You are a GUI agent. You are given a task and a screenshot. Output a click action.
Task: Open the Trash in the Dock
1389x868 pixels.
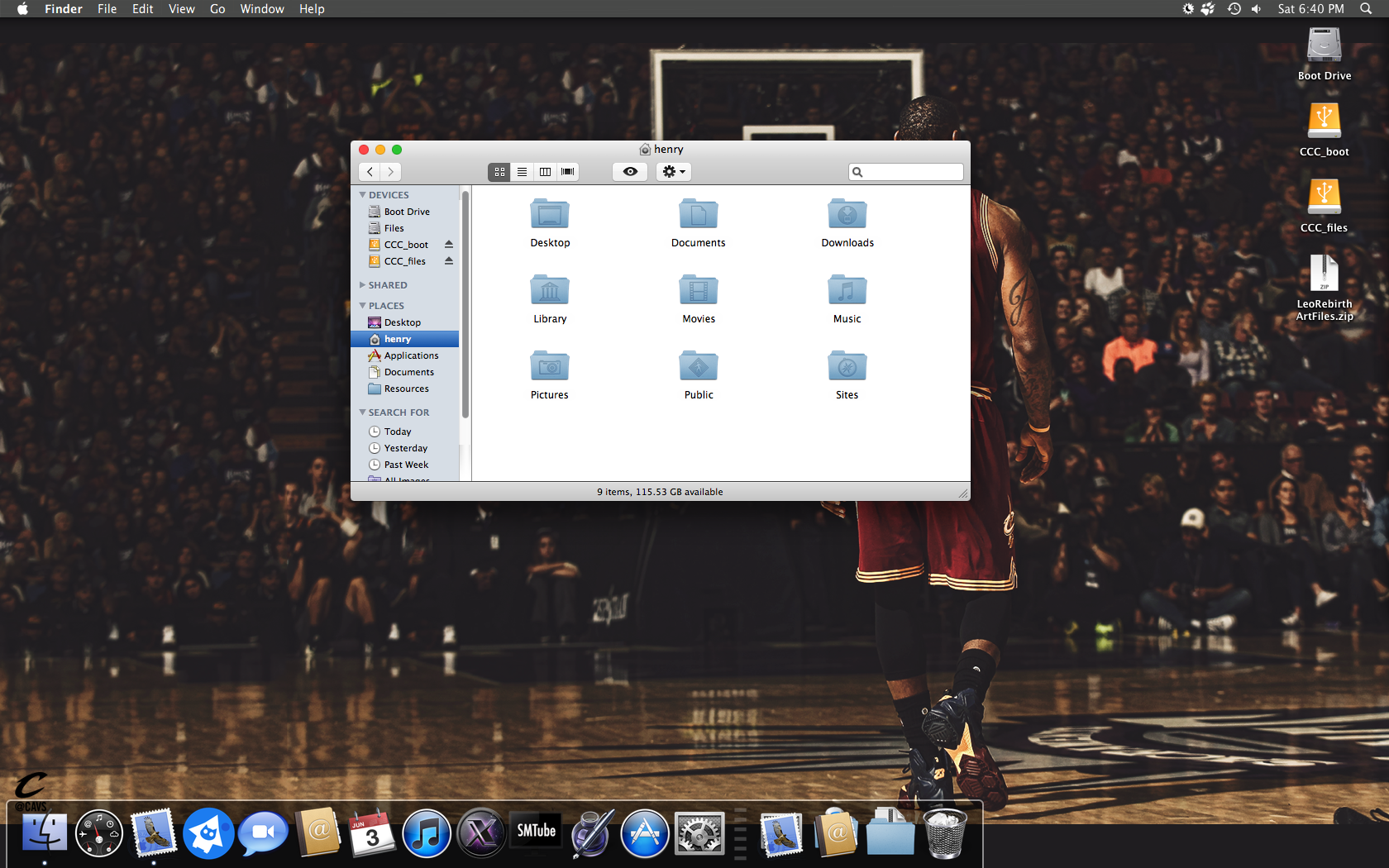pyautogui.click(x=944, y=833)
